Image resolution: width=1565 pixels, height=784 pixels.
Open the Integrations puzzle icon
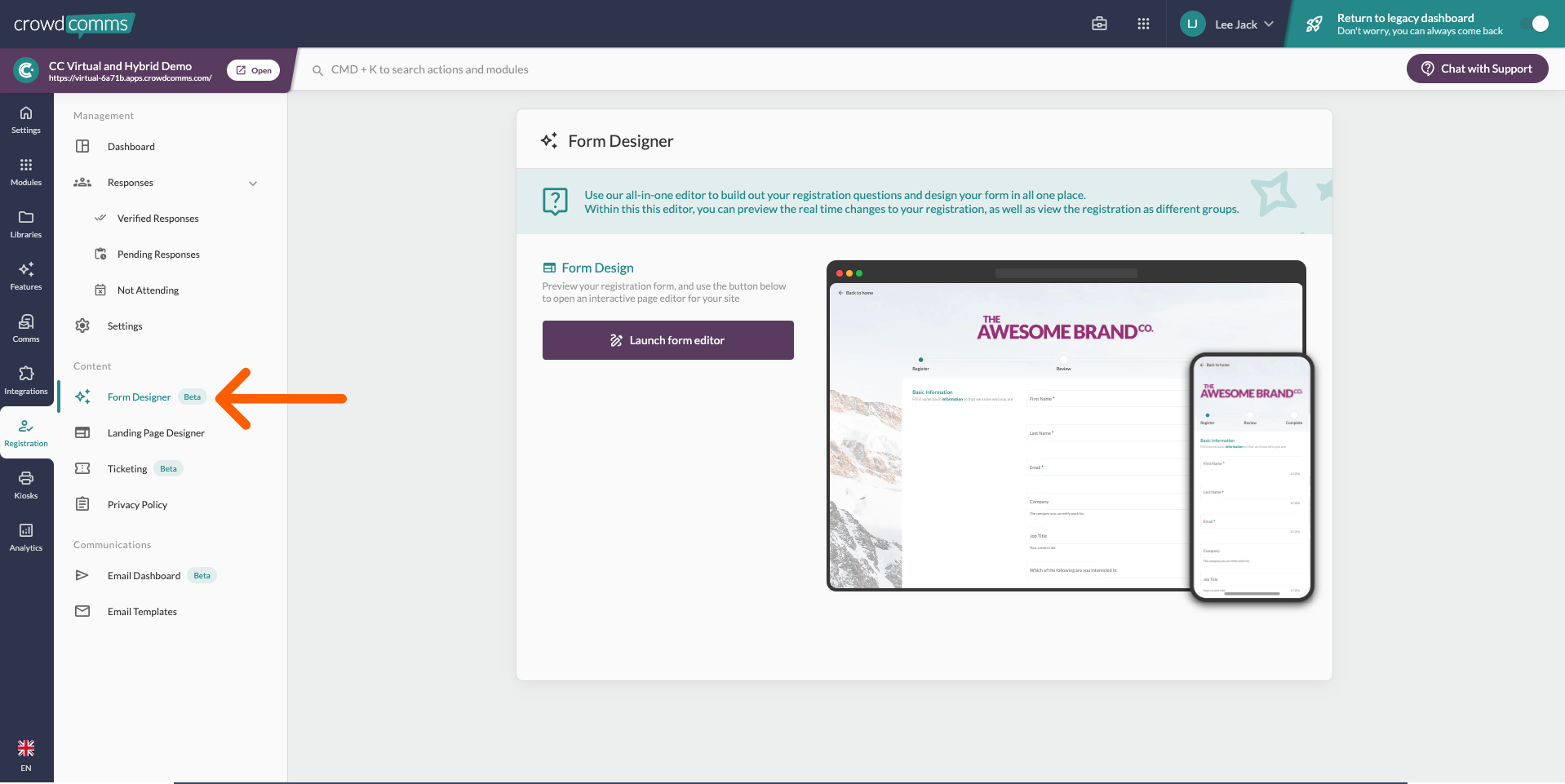click(x=26, y=380)
